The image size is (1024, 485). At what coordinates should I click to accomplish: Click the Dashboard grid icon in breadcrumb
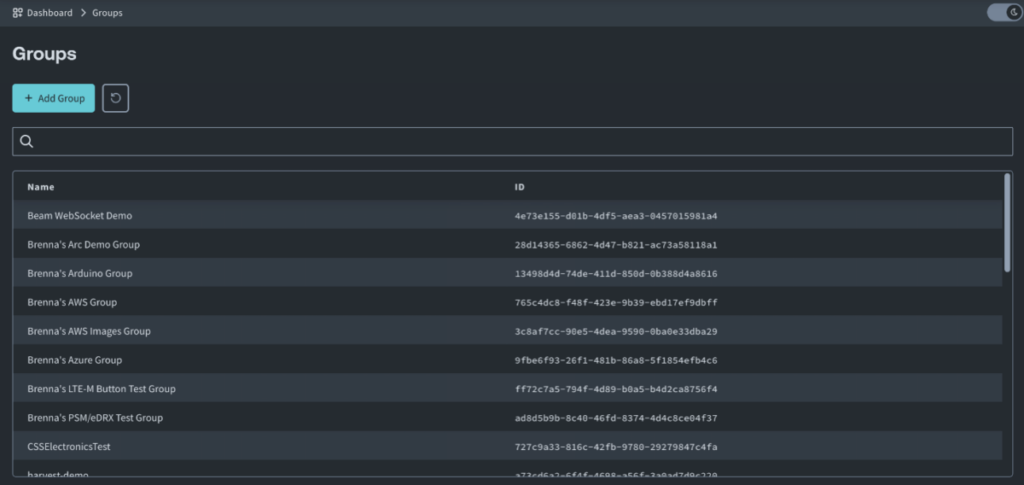[x=17, y=13]
